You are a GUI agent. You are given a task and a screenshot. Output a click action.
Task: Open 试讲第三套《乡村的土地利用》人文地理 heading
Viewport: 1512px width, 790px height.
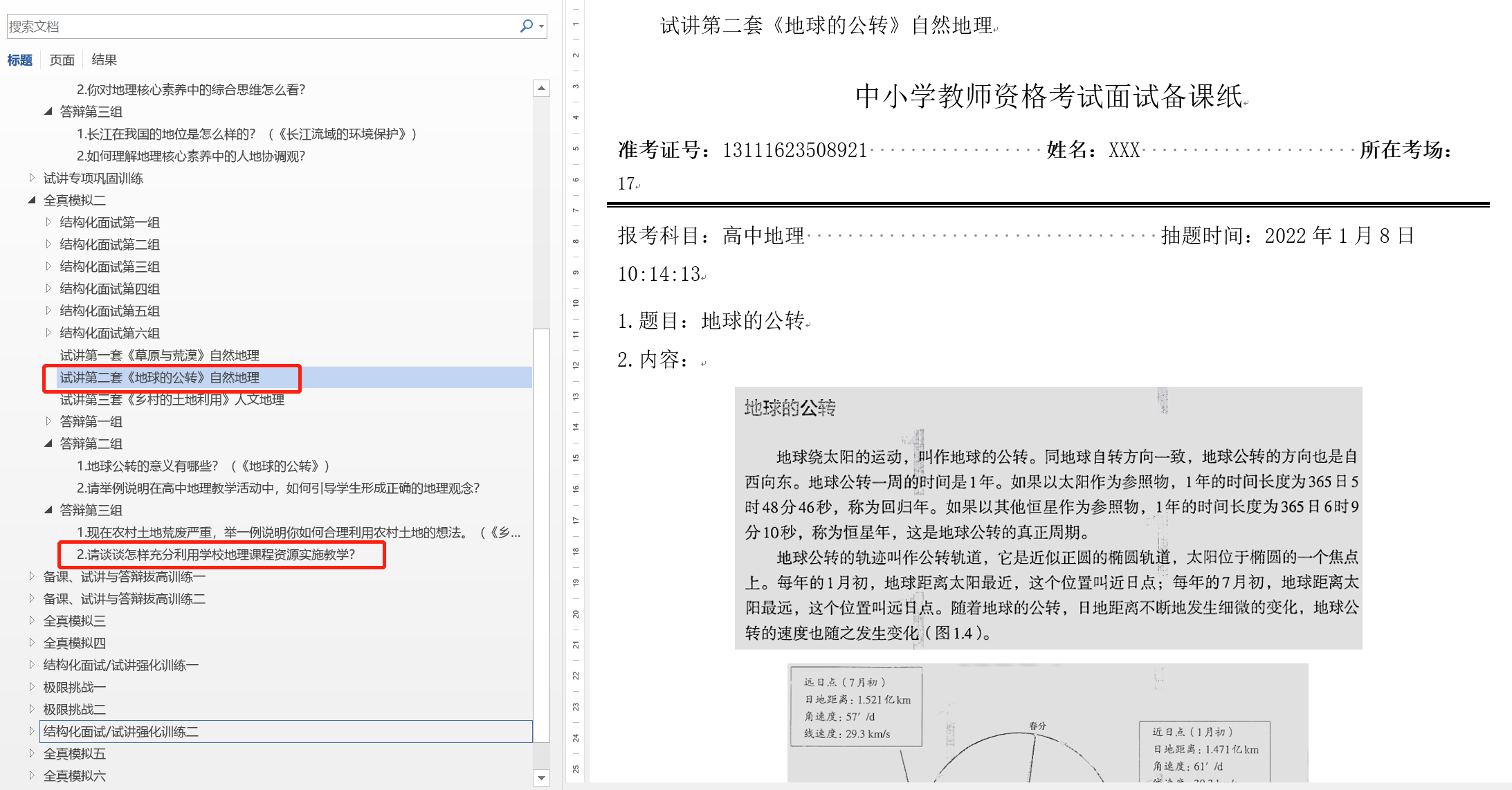[x=172, y=399]
